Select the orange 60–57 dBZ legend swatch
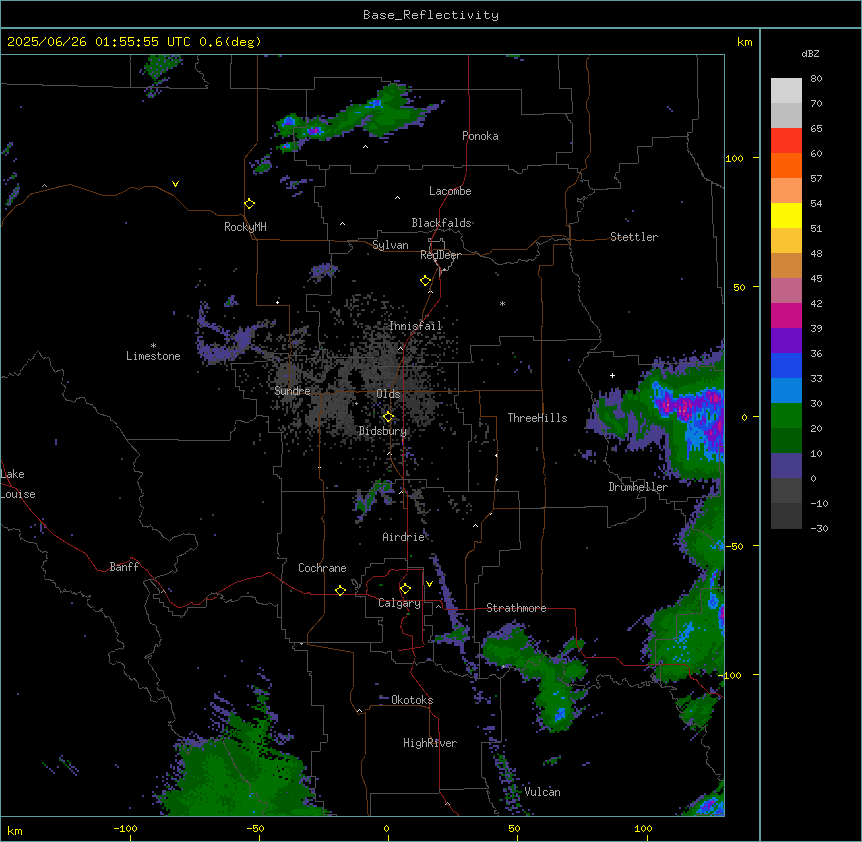 click(786, 165)
